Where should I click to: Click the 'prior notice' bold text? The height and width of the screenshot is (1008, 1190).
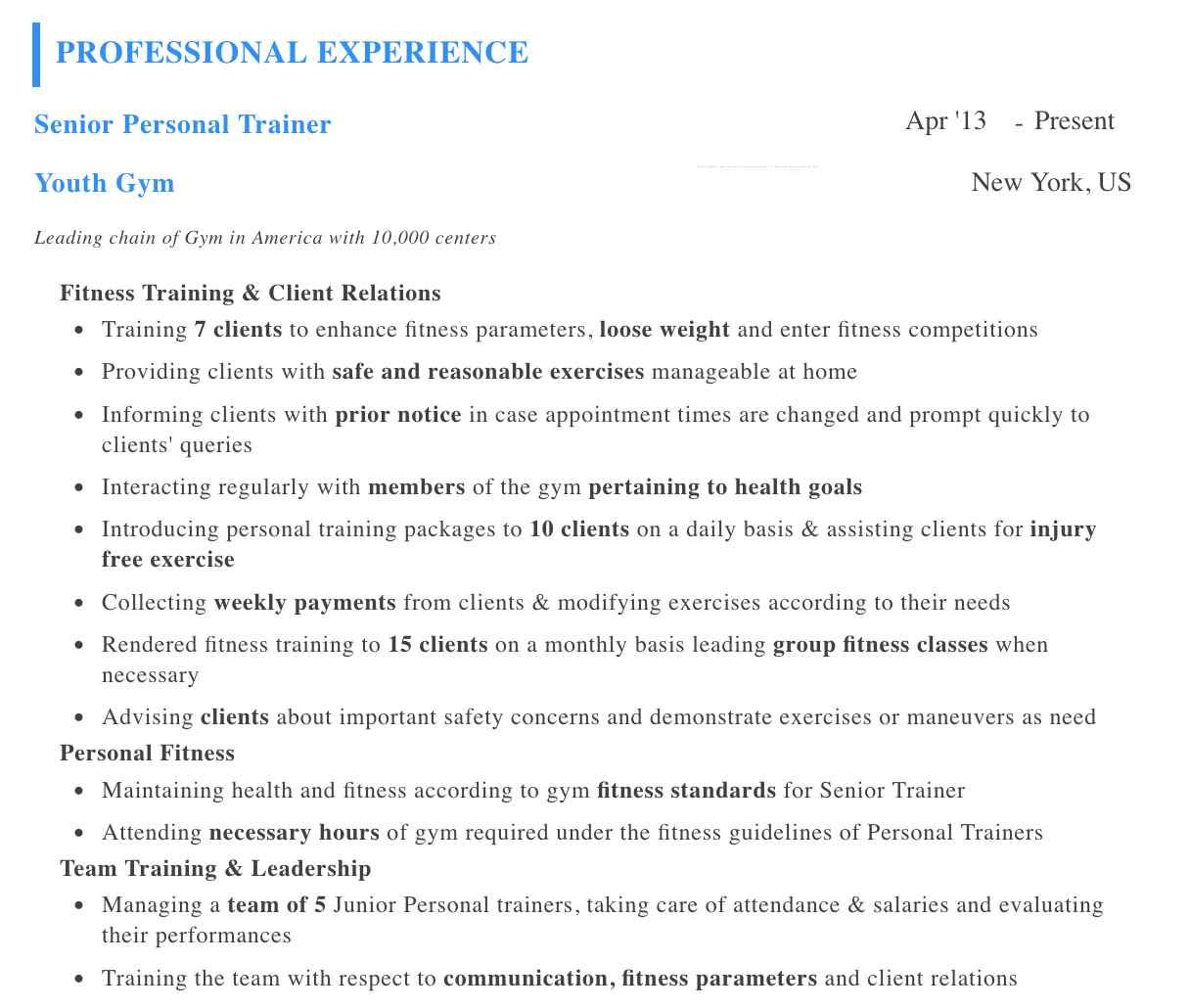coord(398,415)
